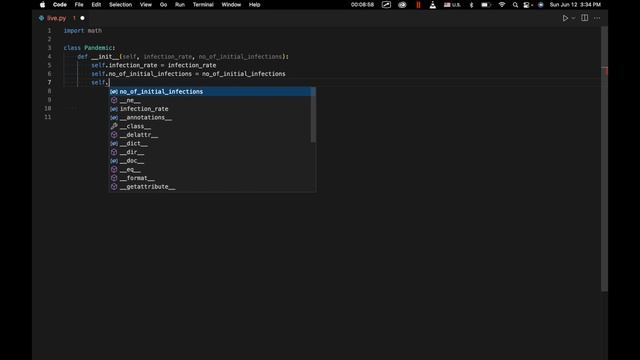Open the Selection menu

120,5
